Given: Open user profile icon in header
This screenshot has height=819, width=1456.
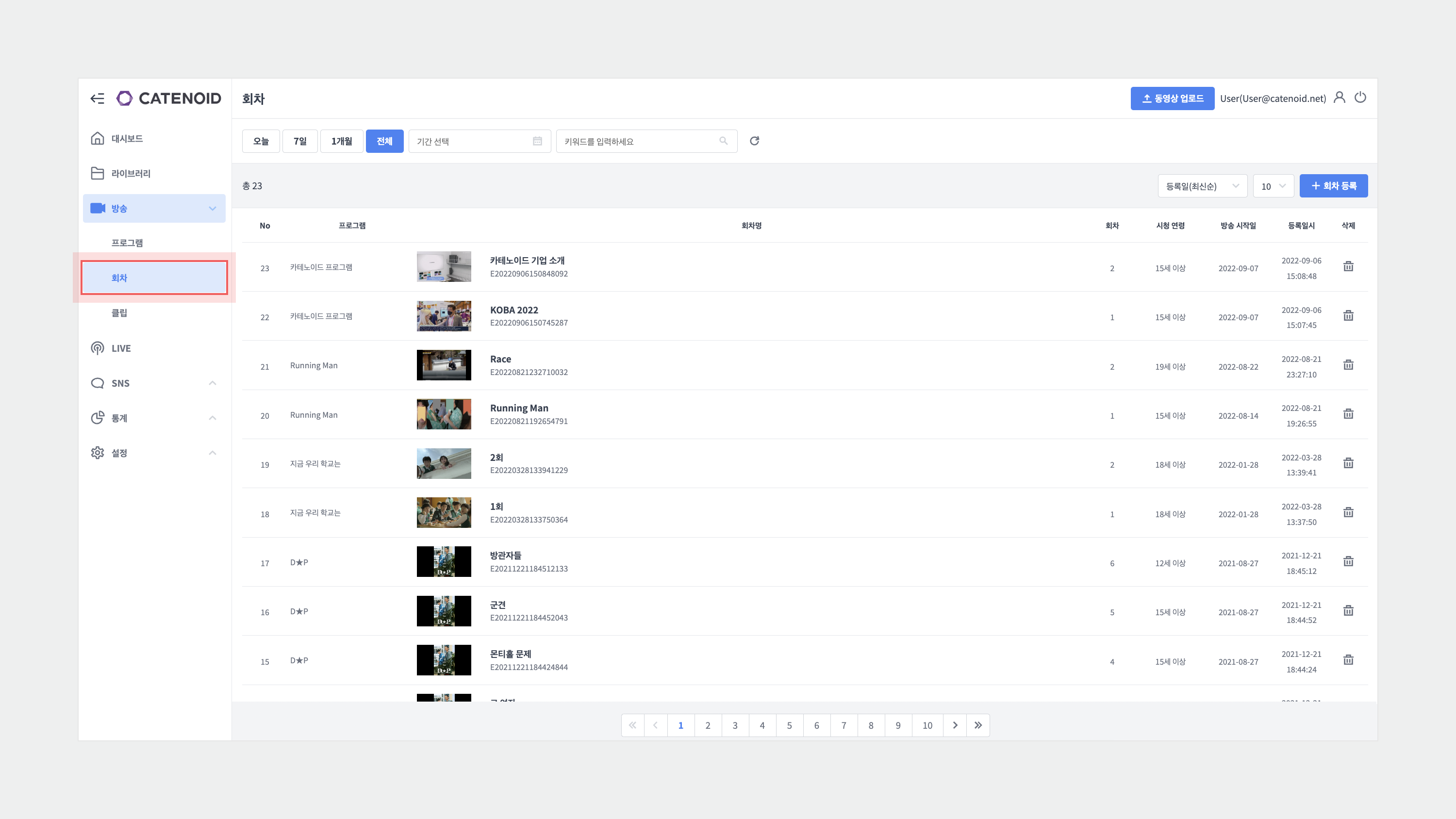Looking at the screenshot, I should (x=1339, y=98).
